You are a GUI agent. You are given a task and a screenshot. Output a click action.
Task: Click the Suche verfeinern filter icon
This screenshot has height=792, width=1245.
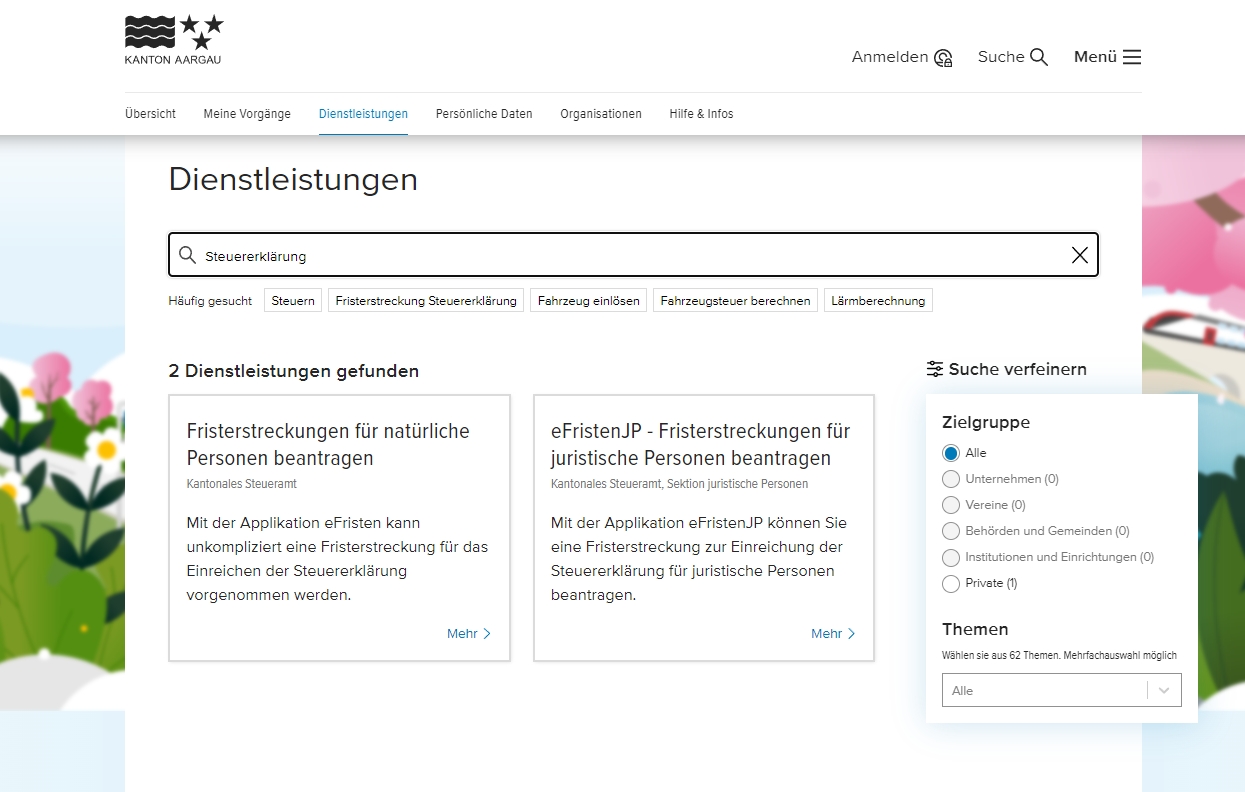click(x=935, y=369)
